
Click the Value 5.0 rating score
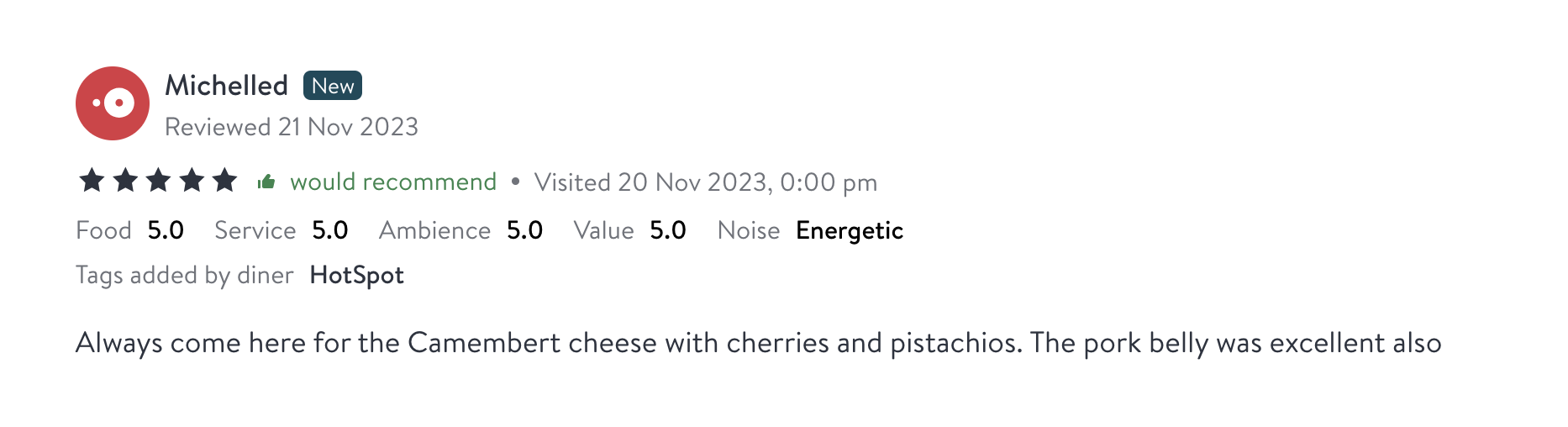tap(667, 230)
